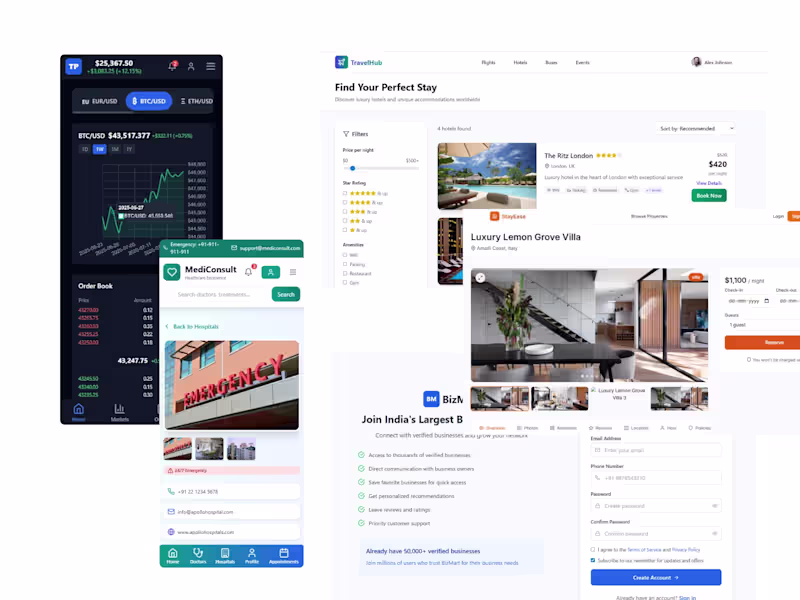Open Sort by Recommended dropdown

pos(696,129)
